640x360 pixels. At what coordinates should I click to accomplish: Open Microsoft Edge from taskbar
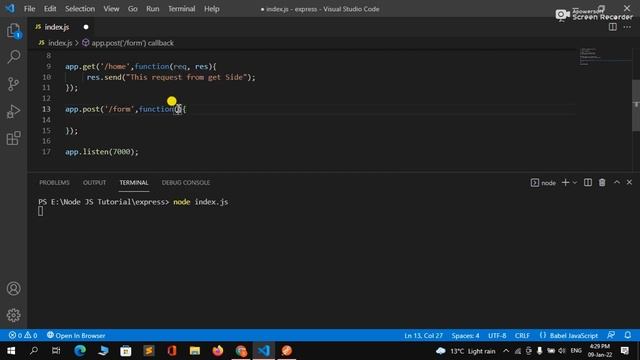80,351
